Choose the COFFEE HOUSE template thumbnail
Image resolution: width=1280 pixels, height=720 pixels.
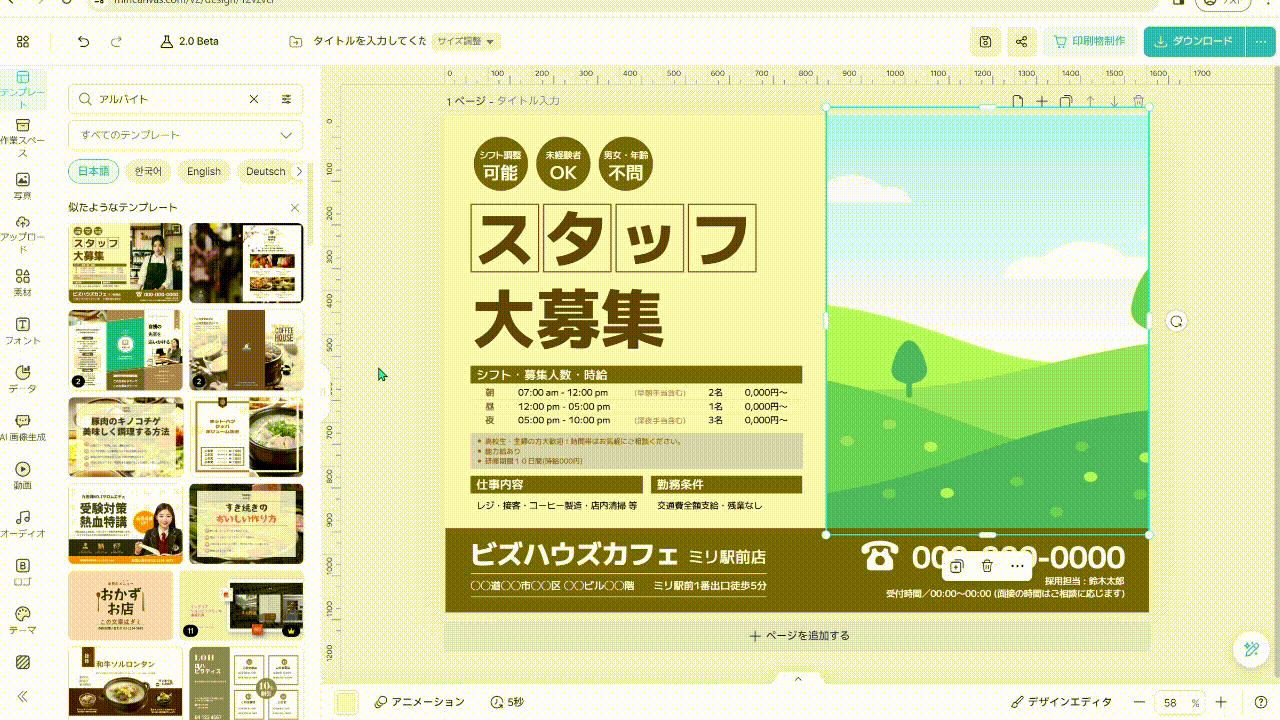point(246,350)
